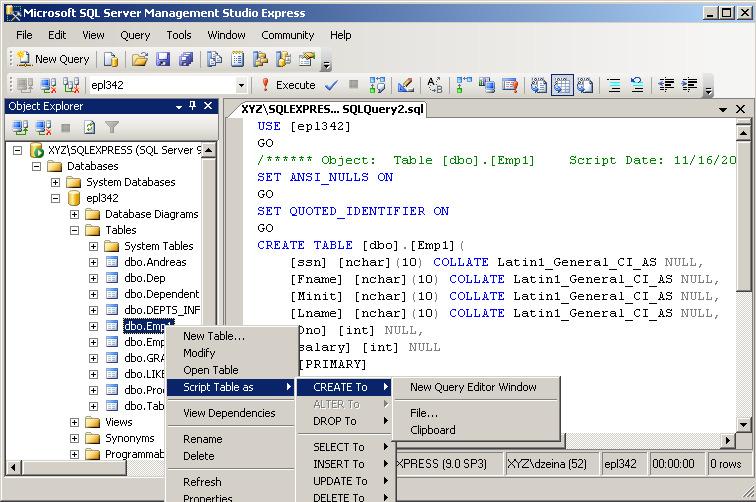The height and width of the screenshot is (502, 756).
Task: Open active files list dropdown arrow
Action: 723,109
